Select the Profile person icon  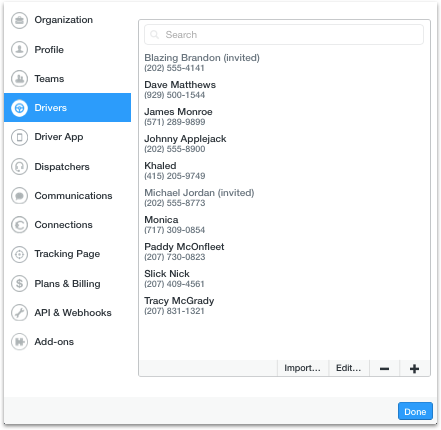click(x=19, y=50)
